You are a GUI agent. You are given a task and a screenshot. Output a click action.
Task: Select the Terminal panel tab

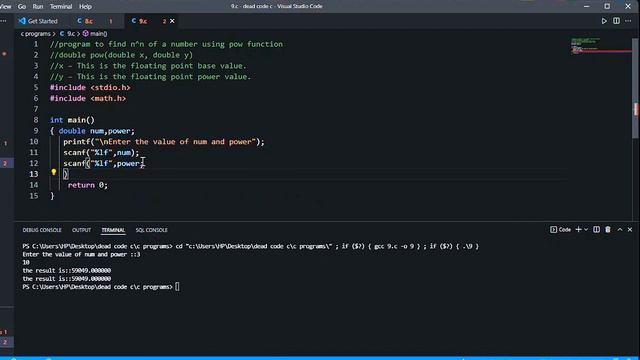point(113,230)
